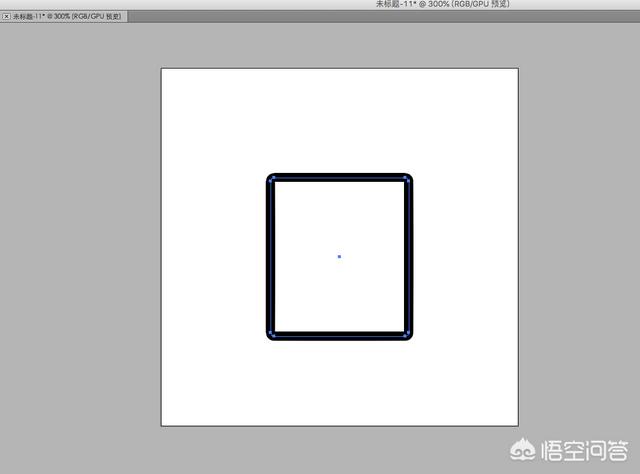Select the 未标题-11 @ 300% document tab

pos(64,16)
